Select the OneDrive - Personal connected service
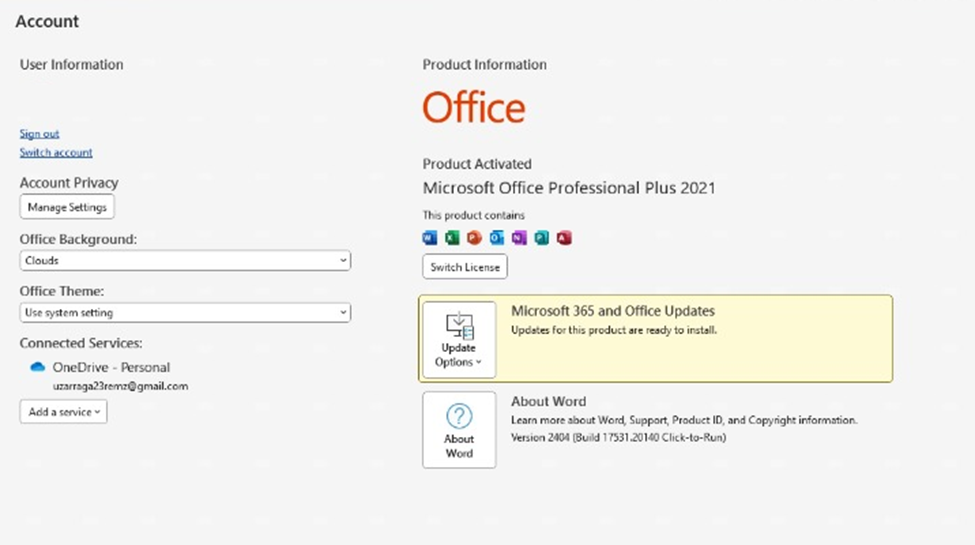Viewport: 975px width, 545px height. point(111,367)
